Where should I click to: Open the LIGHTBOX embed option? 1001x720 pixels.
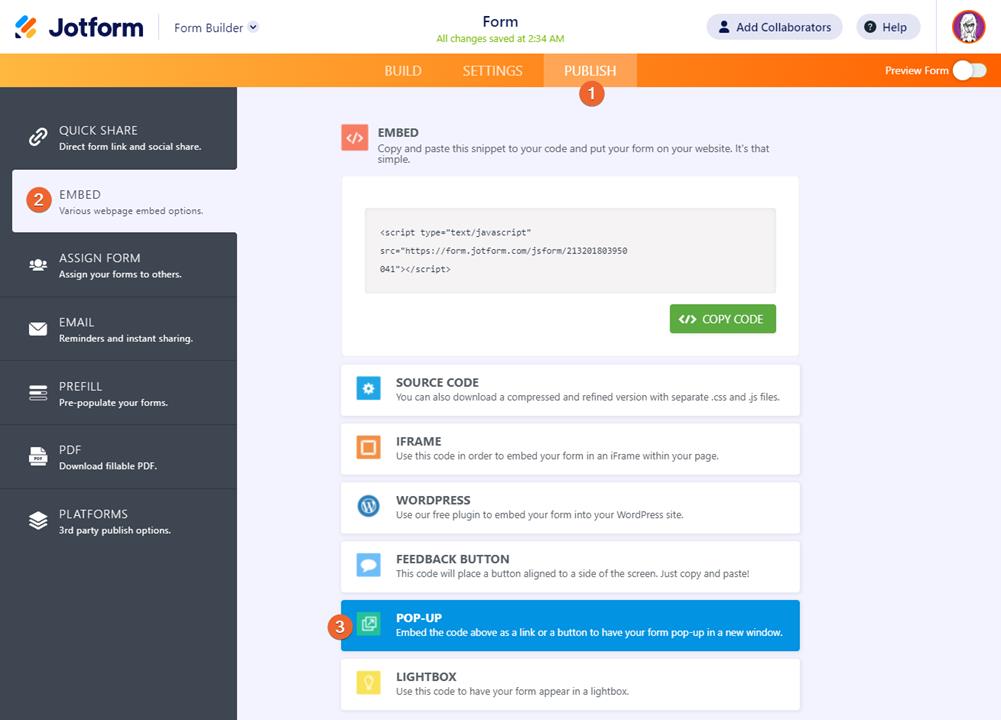570,684
